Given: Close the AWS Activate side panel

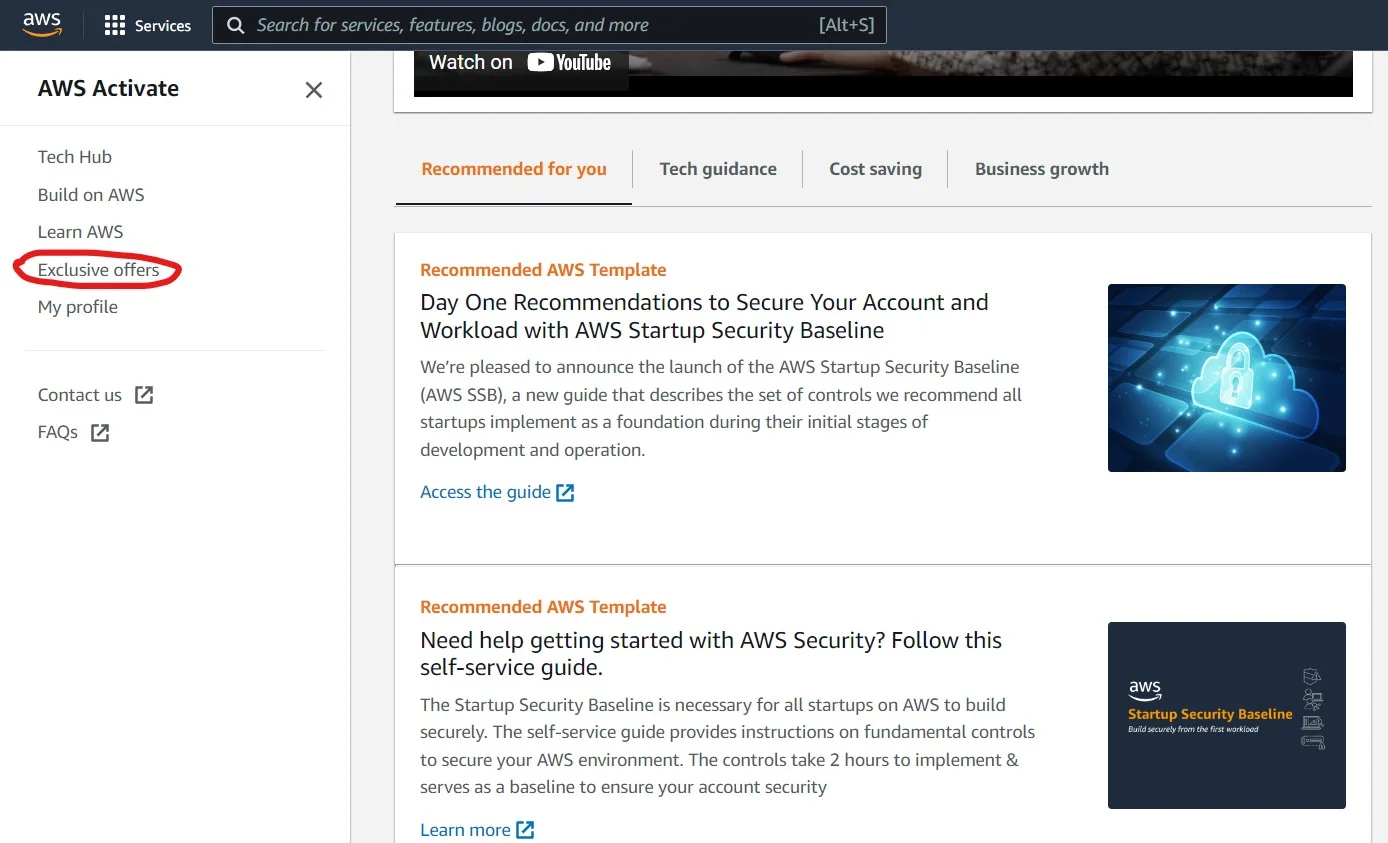Looking at the screenshot, I should (x=314, y=90).
